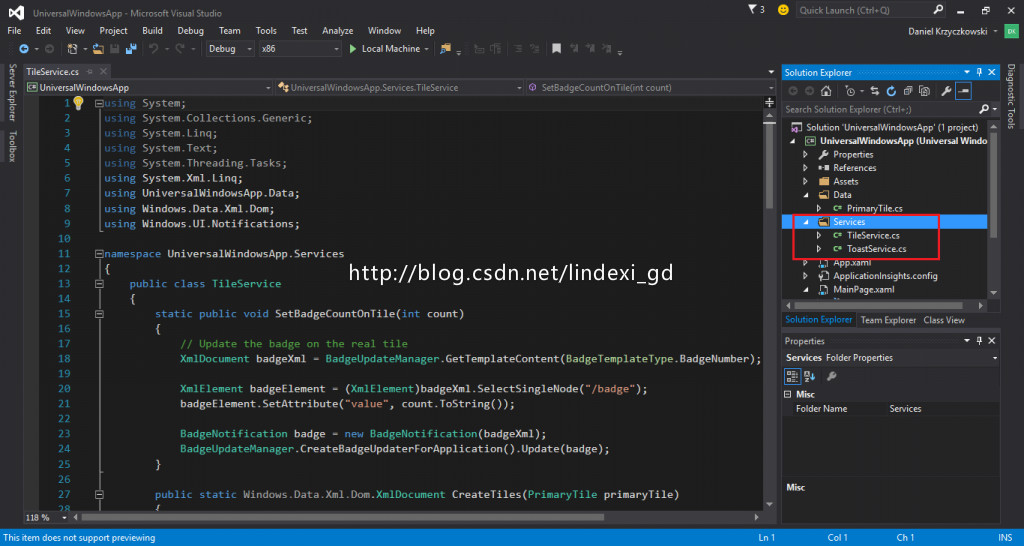
Task: Click the Open File folder icon
Action: point(99,49)
